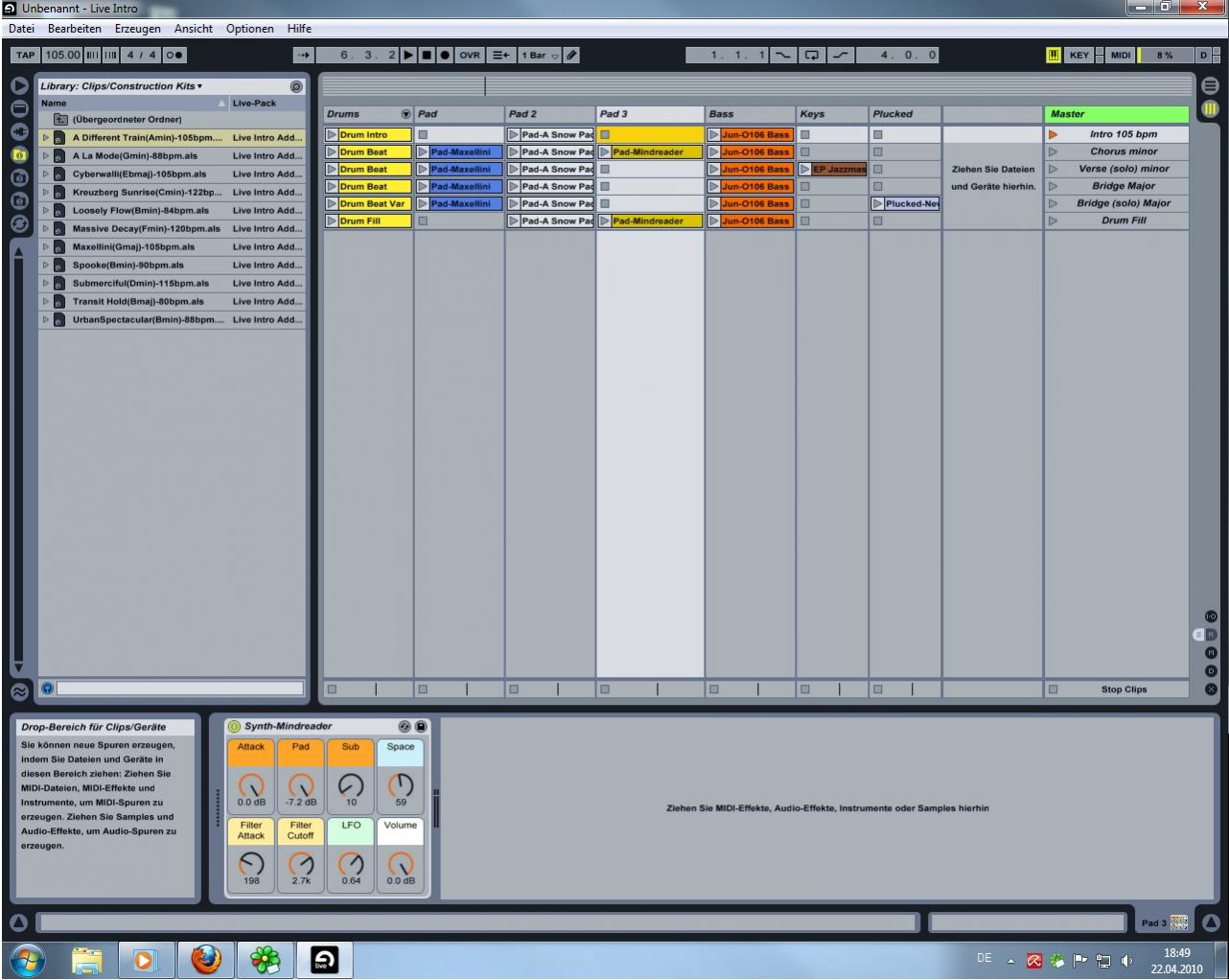1229x980 pixels.
Task: Switch to Arrangement View using the selector
Action: point(1210,86)
